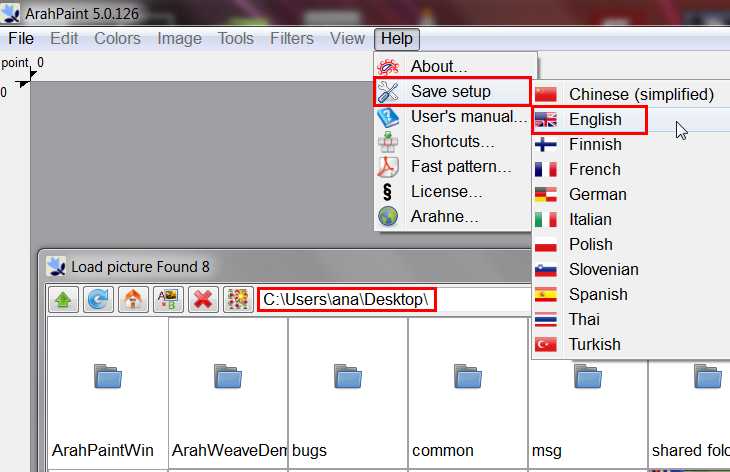Click the Save setup wrench icon
This screenshot has width=730, height=472.
(388, 92)
